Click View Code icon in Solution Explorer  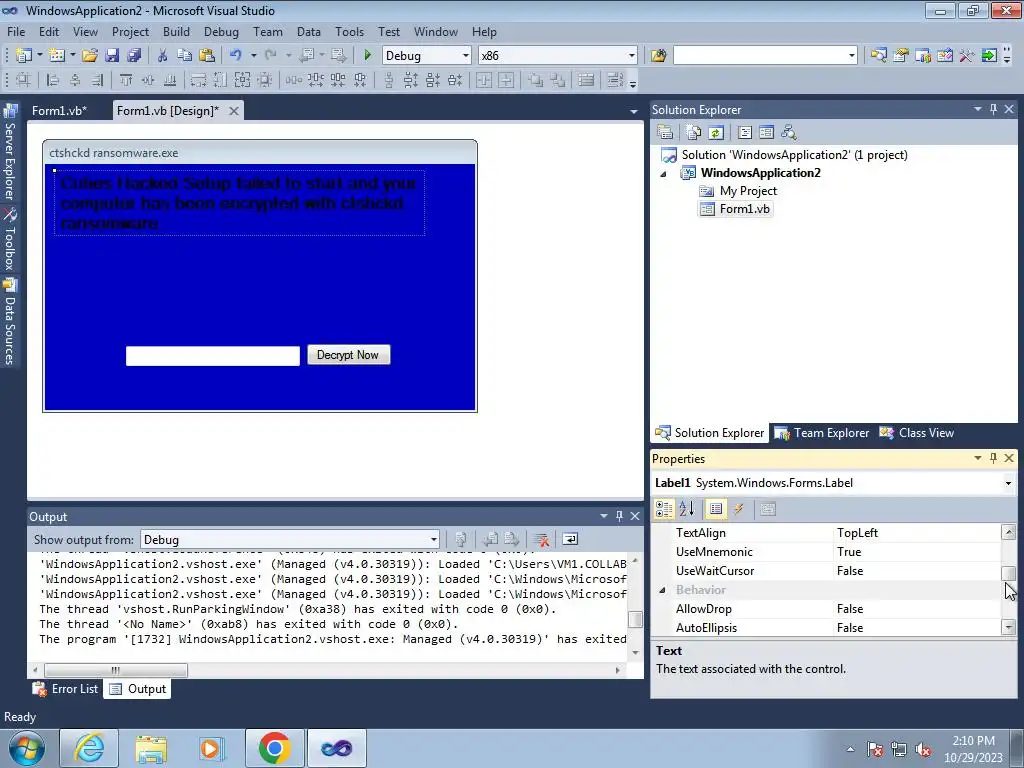click(744, 133)
